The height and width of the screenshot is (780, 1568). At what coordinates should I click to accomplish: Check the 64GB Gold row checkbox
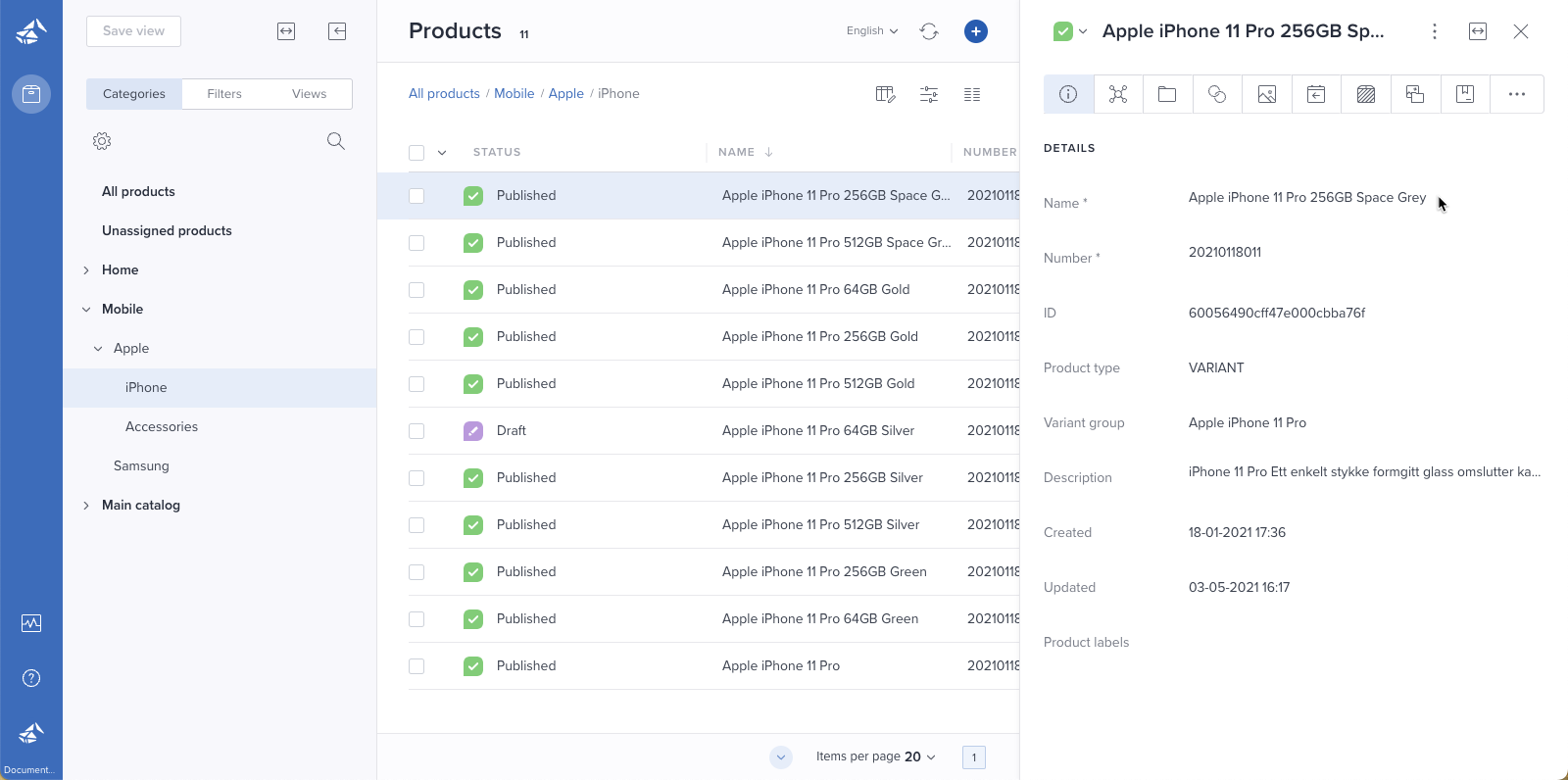click(x=416, y=290)
